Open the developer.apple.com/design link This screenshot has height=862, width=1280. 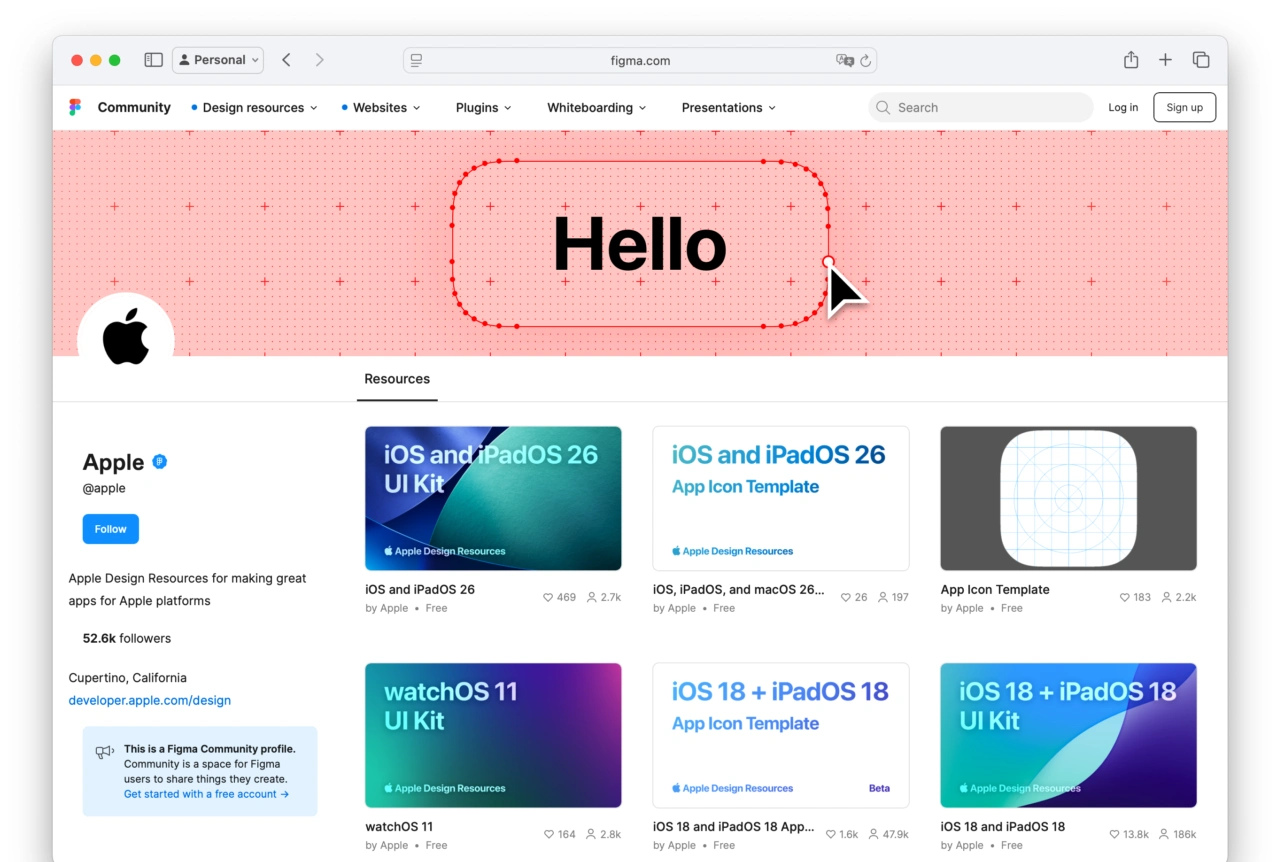pyautogui.click(x=150, y=701)
